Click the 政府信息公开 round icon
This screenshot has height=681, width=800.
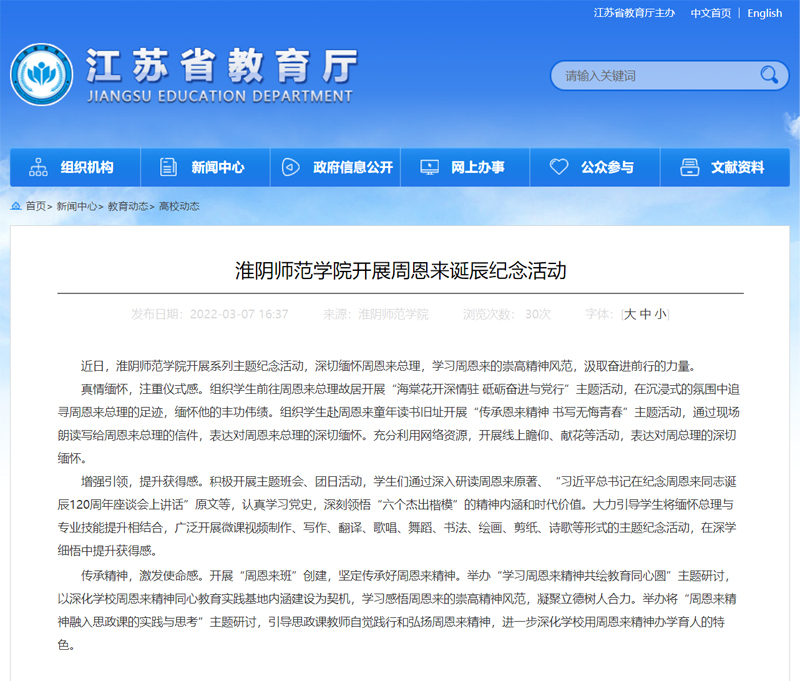coord(290,167)
